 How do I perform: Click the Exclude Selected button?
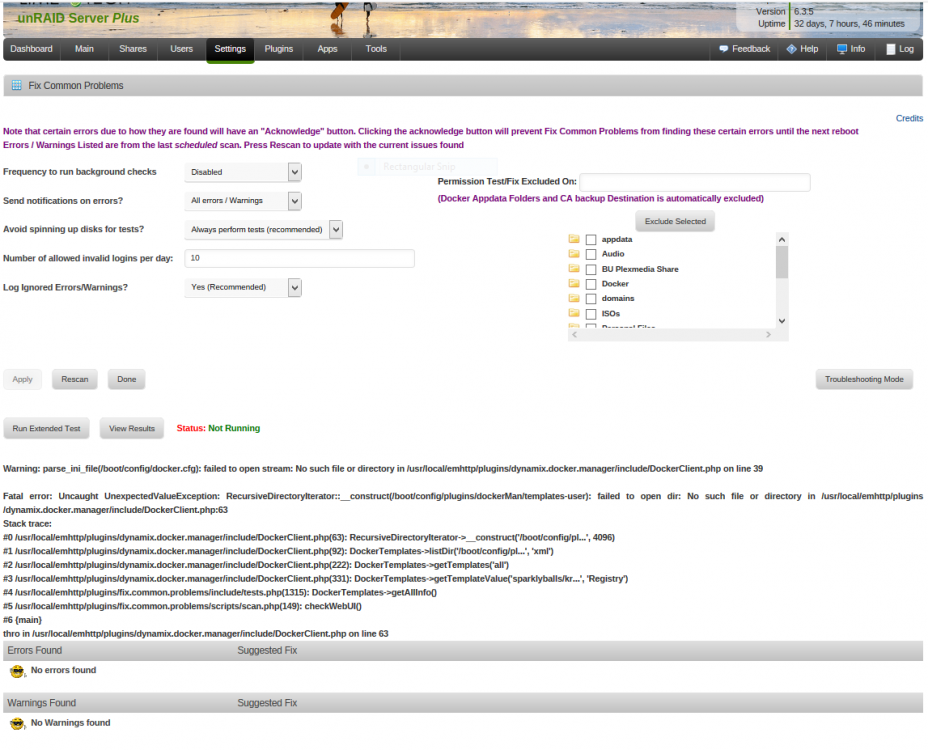click(x=675, y=221)
